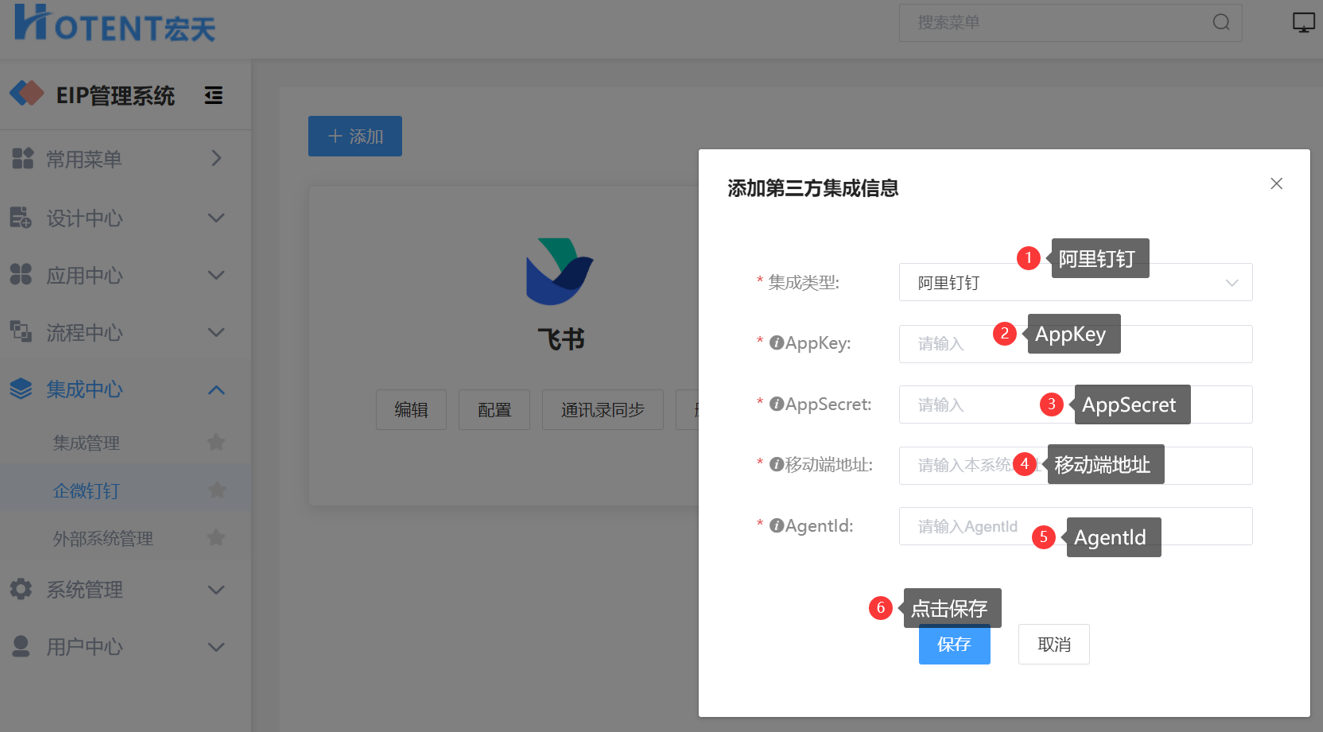
Task: Click the info icon beside AppSecret
Action: [776, 404]
